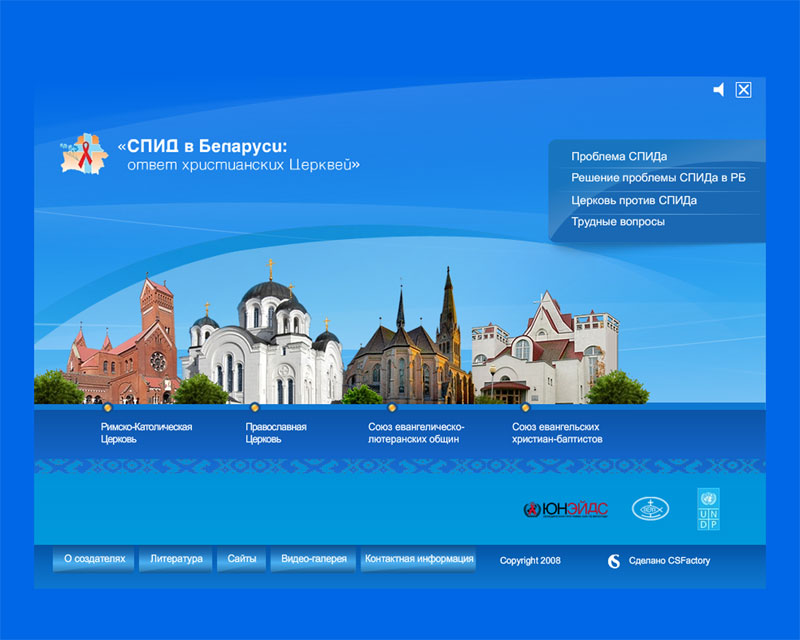Select the Lutheran union marker dot
The height and width of the screenshot is (640, 800).
tap(392, 407)
